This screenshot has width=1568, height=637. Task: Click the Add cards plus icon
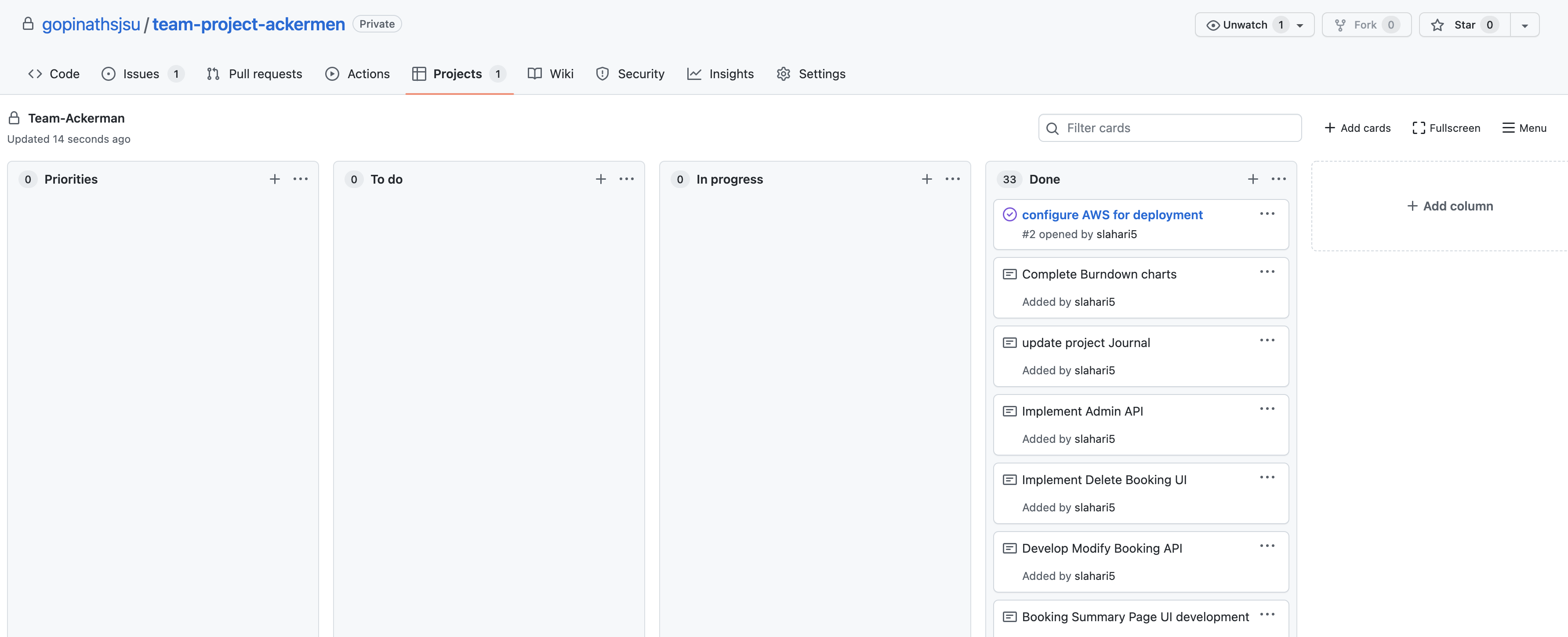[1330, 128]
